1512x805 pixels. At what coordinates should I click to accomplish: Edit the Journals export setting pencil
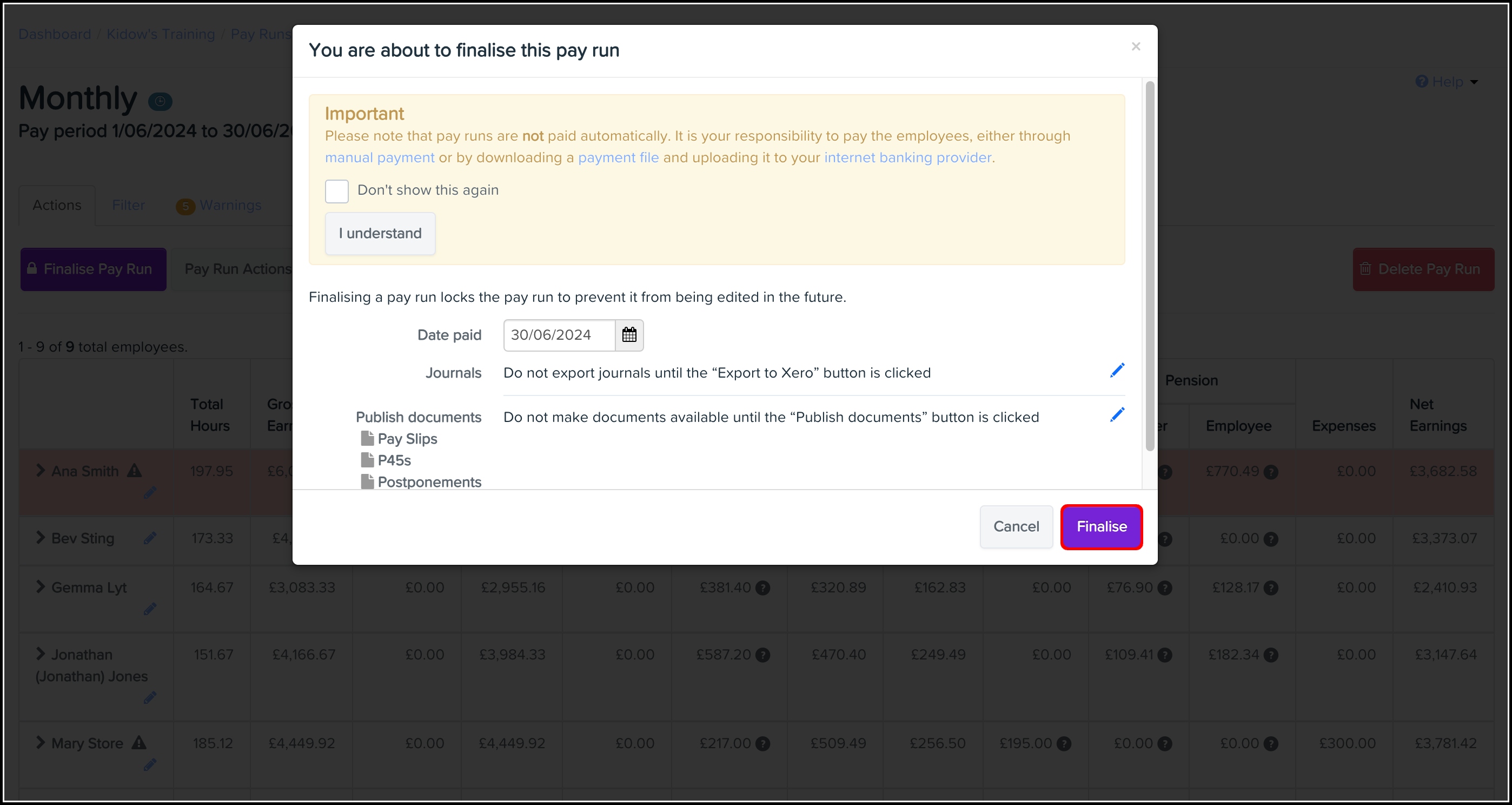[x=1116, y=371]
